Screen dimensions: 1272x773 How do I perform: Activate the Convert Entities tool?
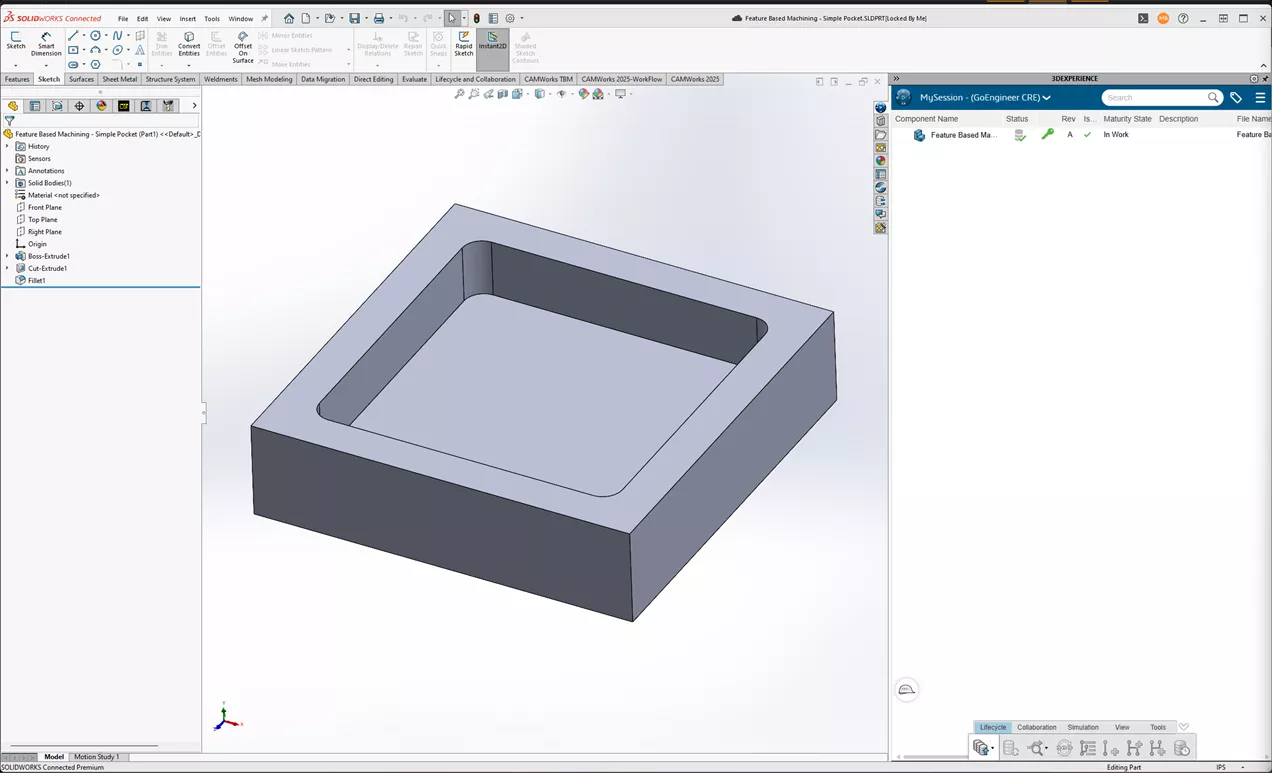coord(189,44)
